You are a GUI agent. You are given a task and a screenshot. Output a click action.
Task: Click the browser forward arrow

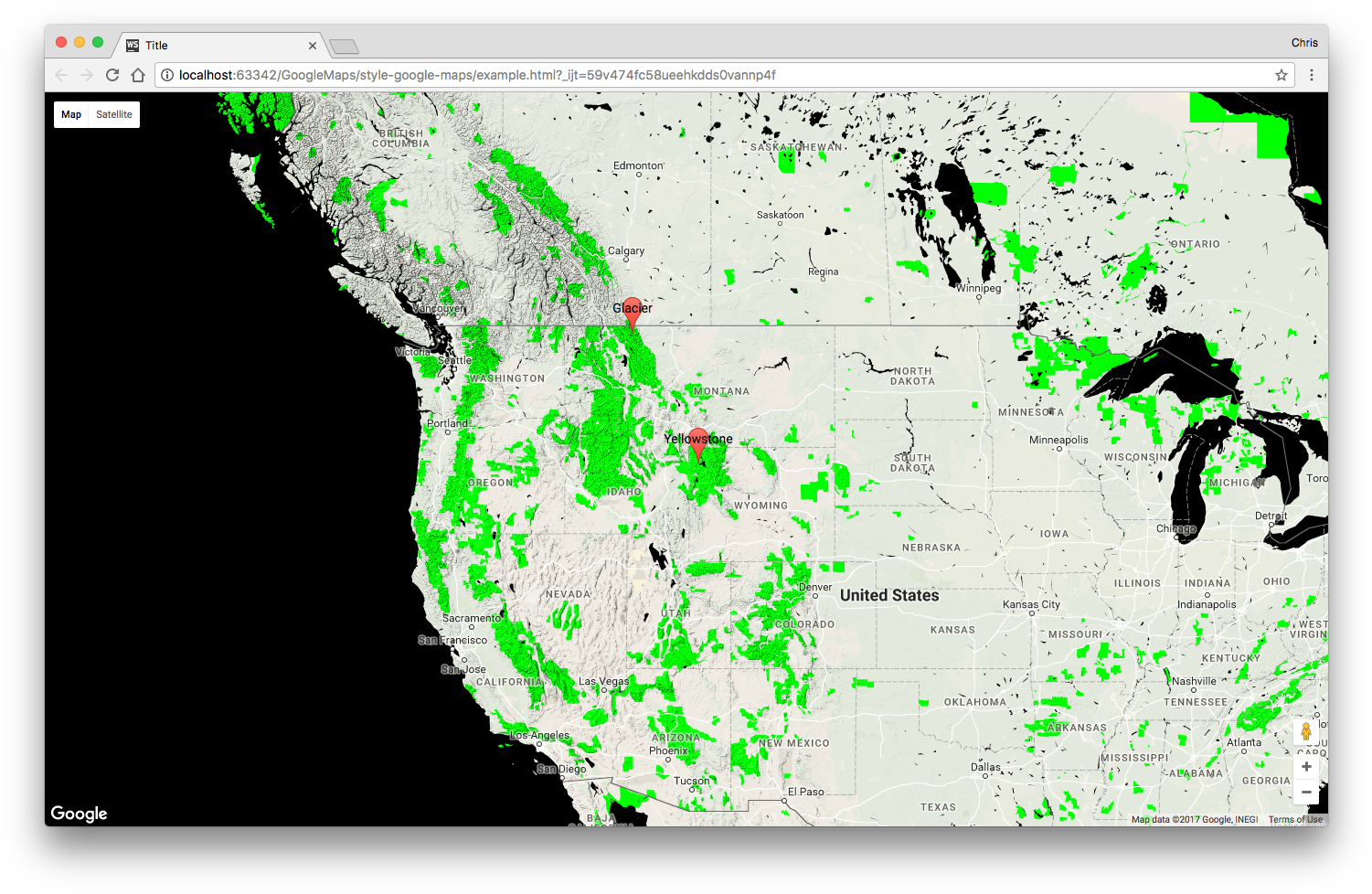pyautogui.click(x=87, y=75)
